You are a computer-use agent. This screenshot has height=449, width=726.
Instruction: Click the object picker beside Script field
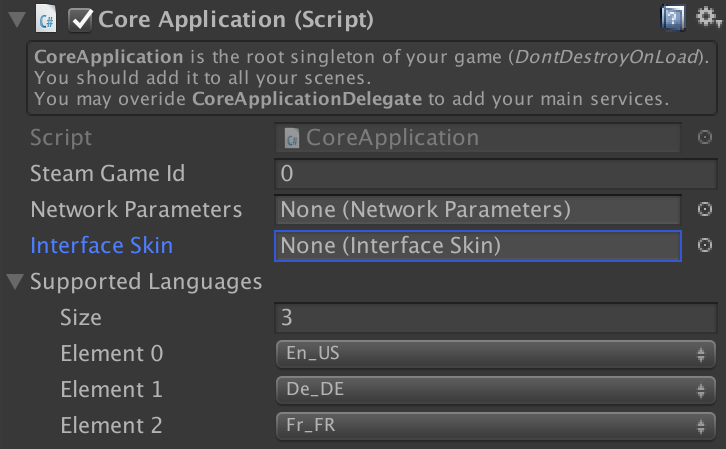pyautogui.click(x=705, y=137)
